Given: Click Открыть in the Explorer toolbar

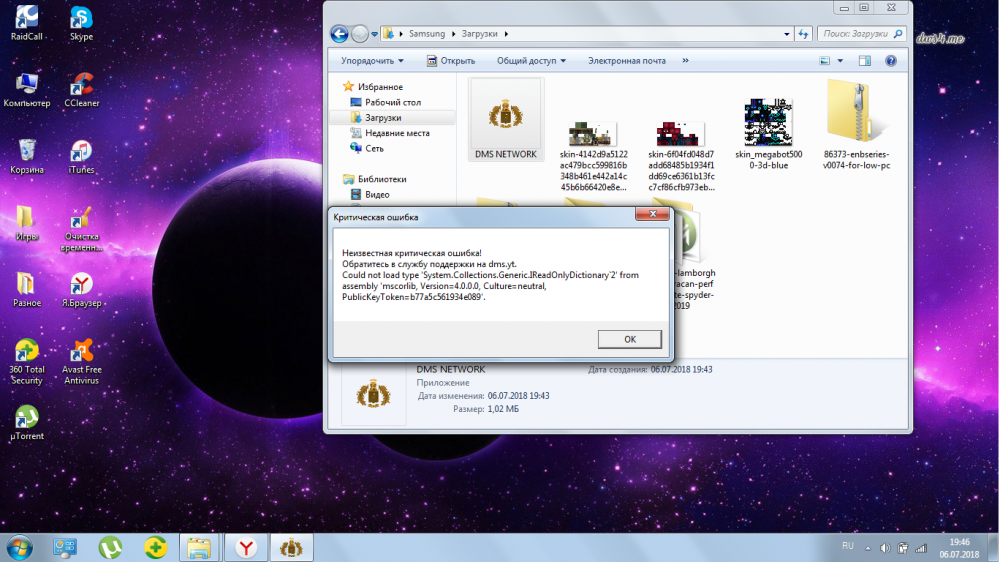Looking at the screenshot, I should 451,61.
